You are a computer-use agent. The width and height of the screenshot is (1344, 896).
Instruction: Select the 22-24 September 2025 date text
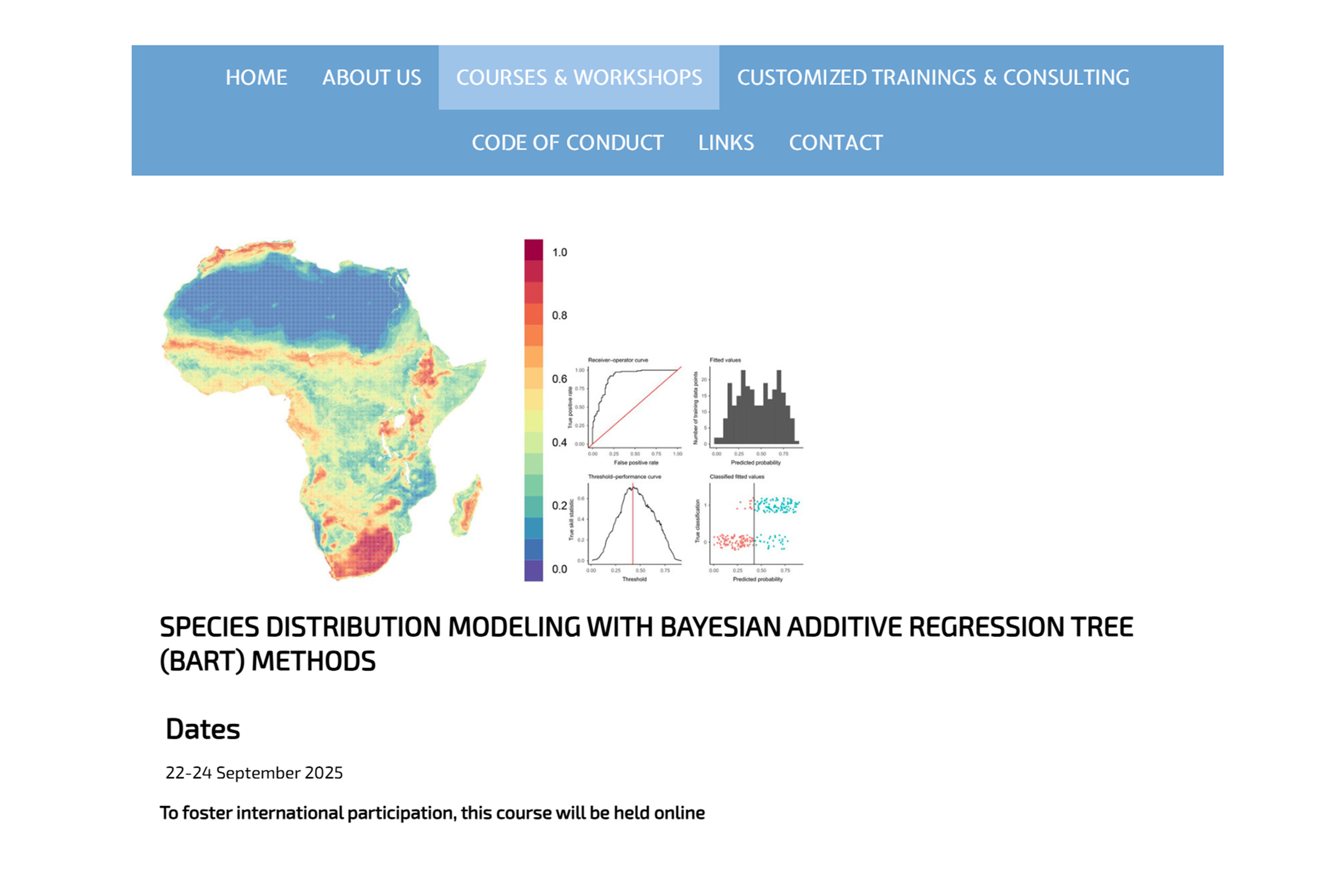(x=254, y=773)
